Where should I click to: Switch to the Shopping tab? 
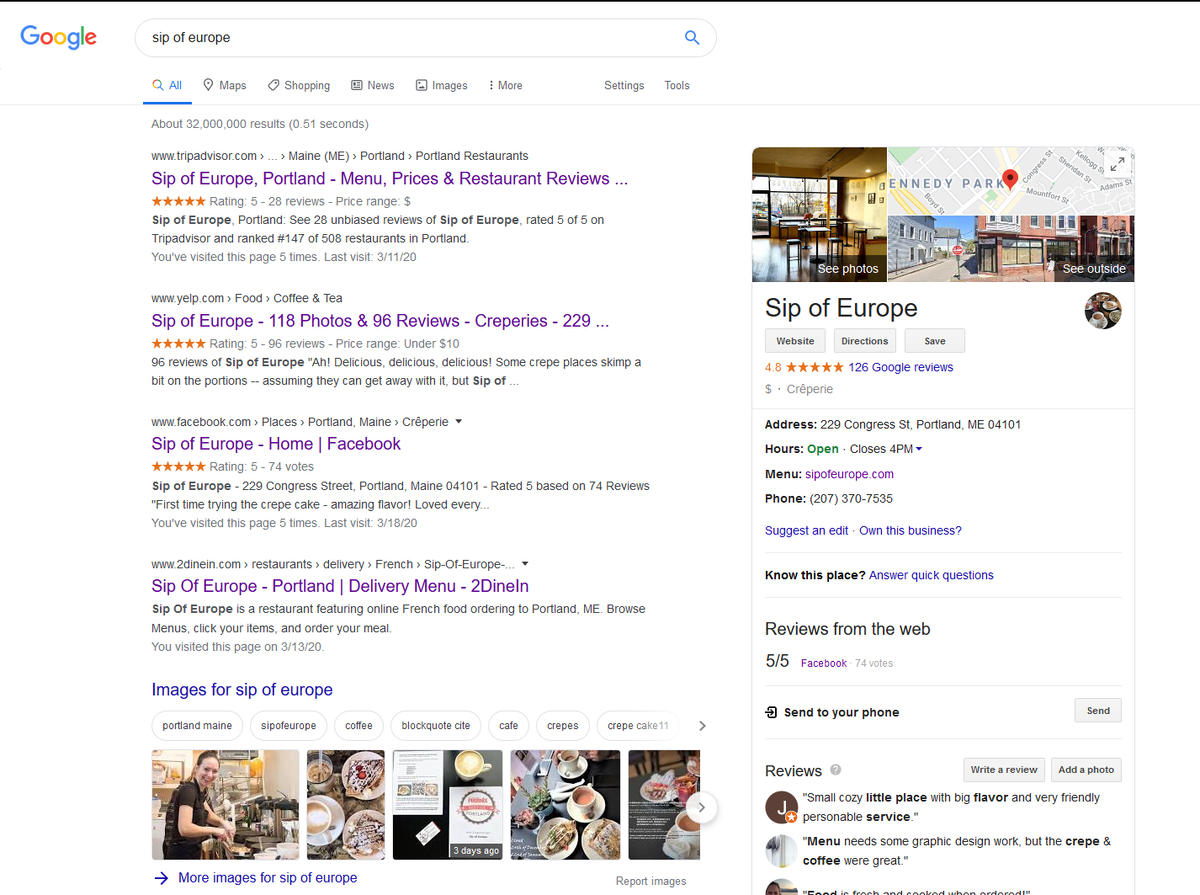[298, 85]
